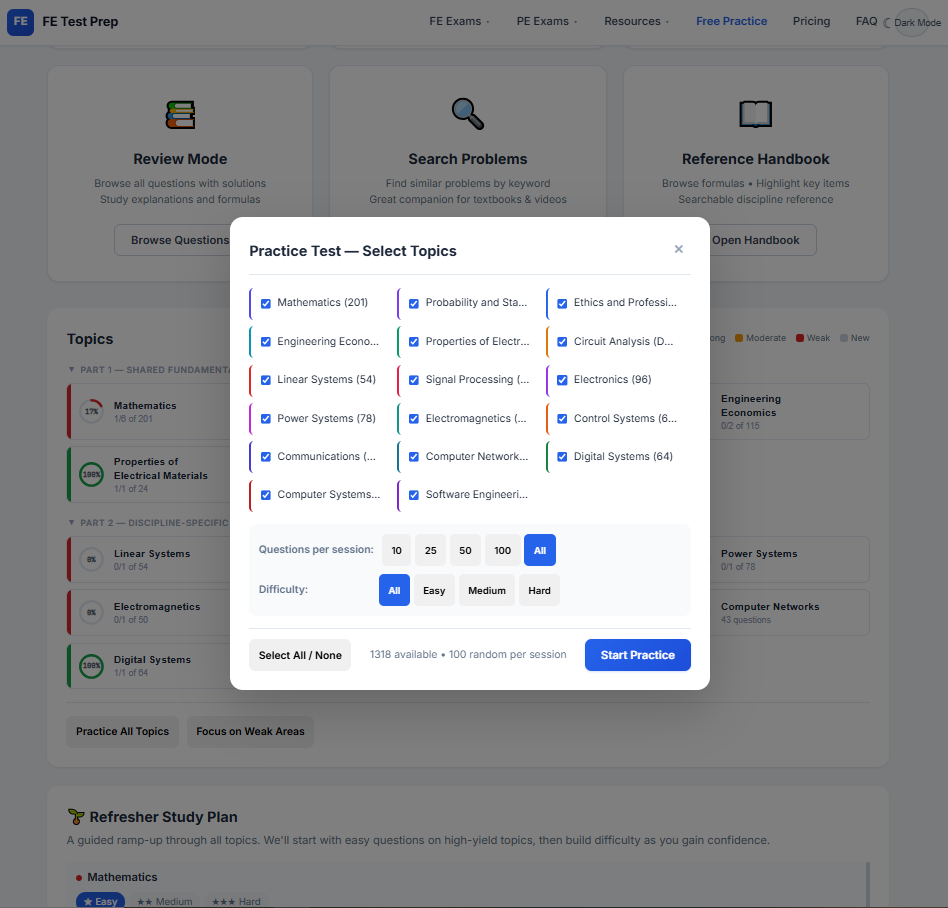Uncheck the Linear Systems (54) checkbox
Viewport: 948px width, 908px height.
pos(265,380)
